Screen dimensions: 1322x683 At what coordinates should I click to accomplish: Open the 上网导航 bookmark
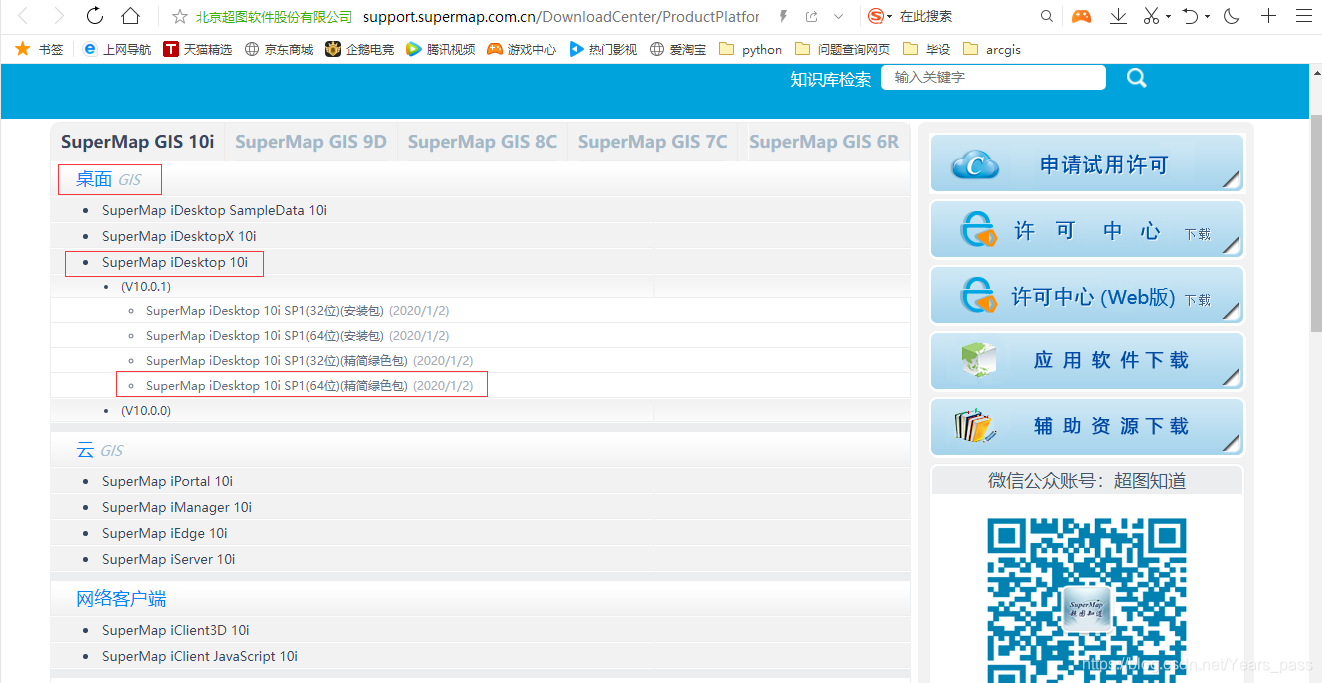pos(117,49)
